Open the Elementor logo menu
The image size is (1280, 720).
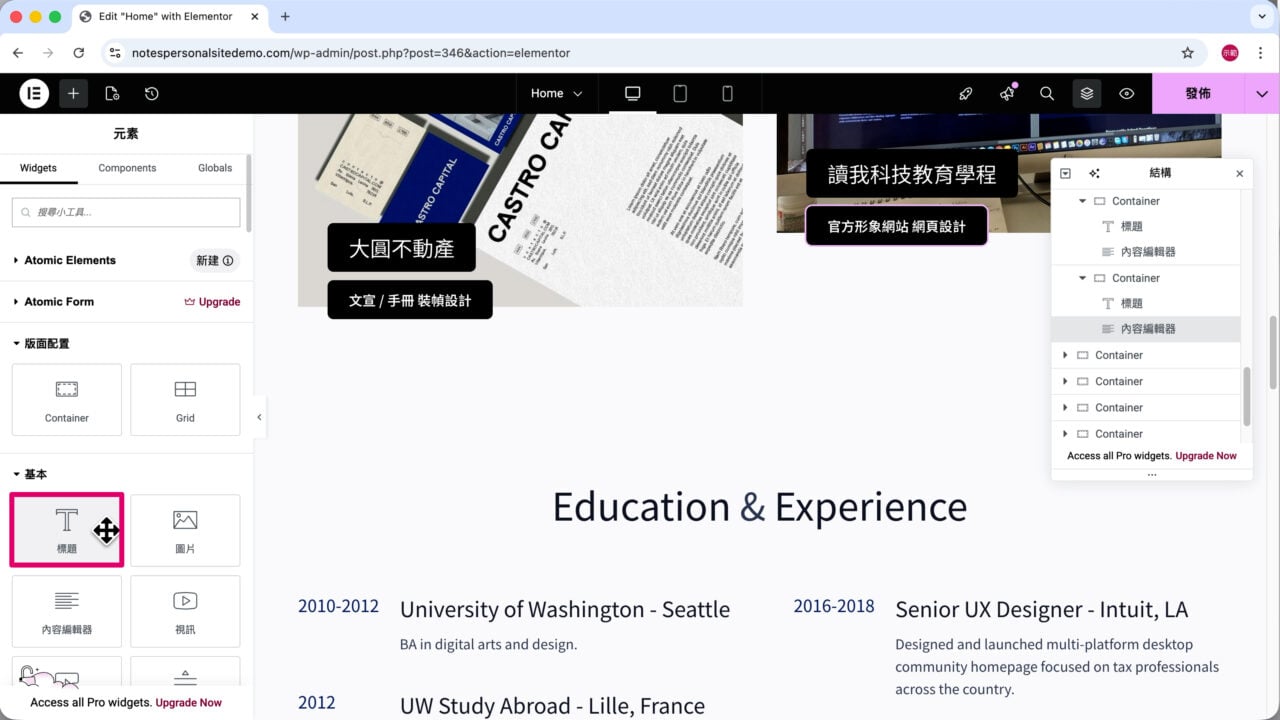click(x=34, y=93)
